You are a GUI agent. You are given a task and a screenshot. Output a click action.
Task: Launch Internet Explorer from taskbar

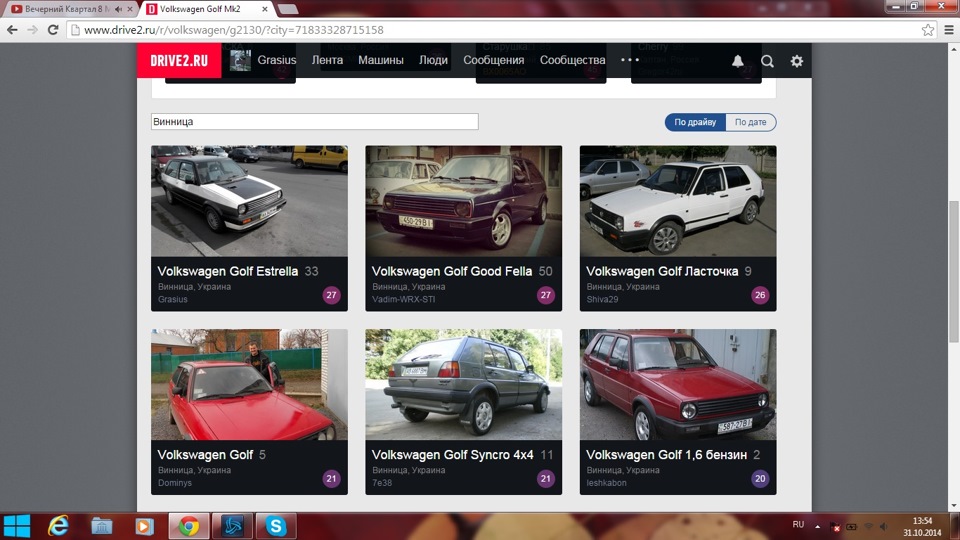58,526
